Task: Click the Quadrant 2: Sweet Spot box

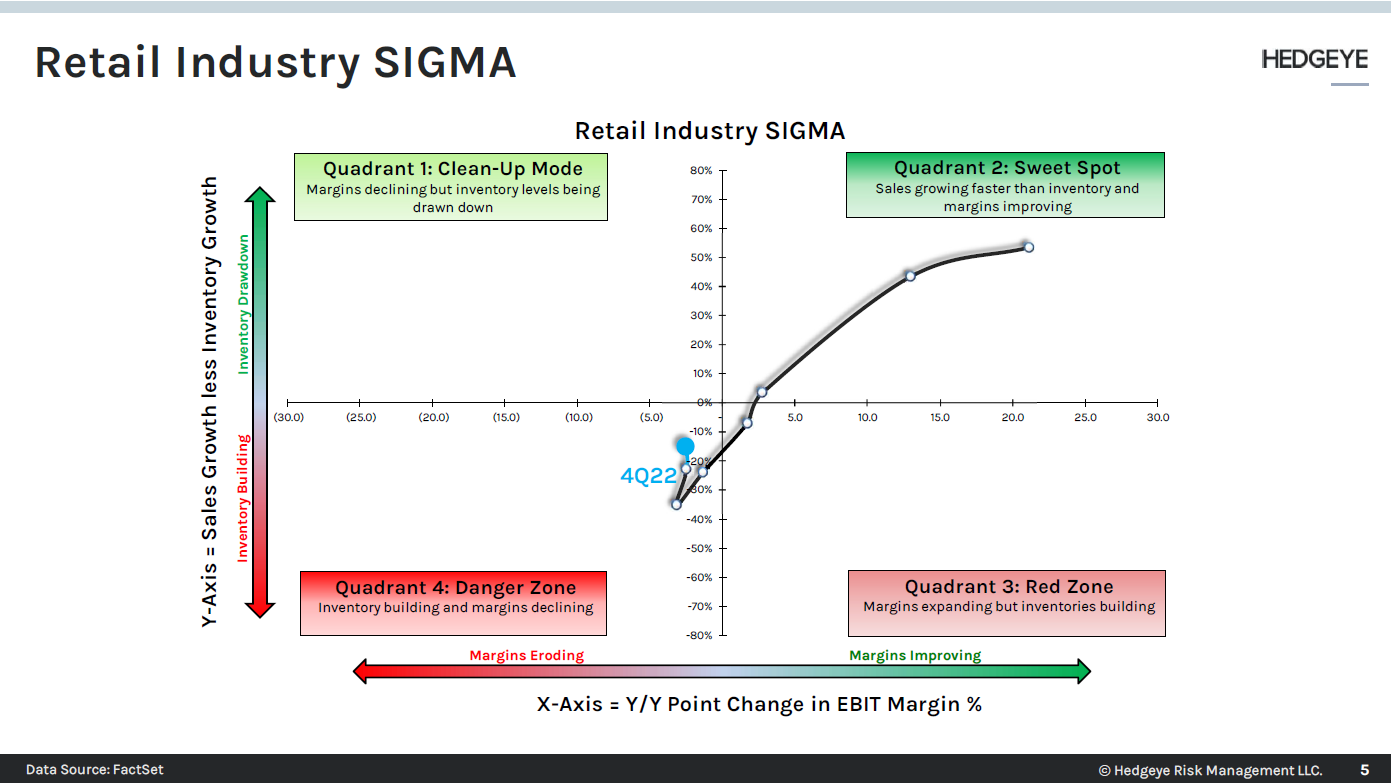Action: point(1005,185)
